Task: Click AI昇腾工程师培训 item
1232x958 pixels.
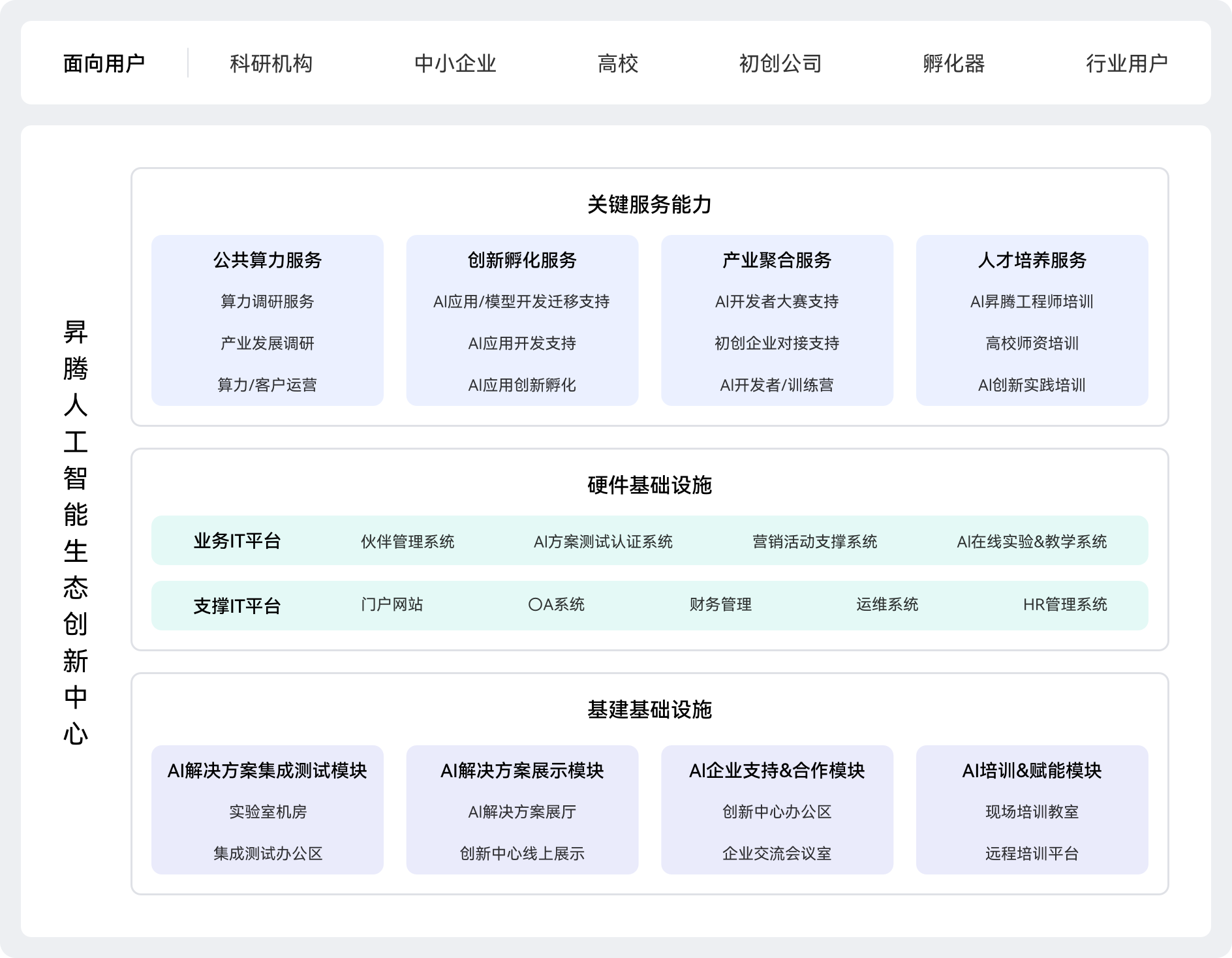Action: tap(1032, 301)
